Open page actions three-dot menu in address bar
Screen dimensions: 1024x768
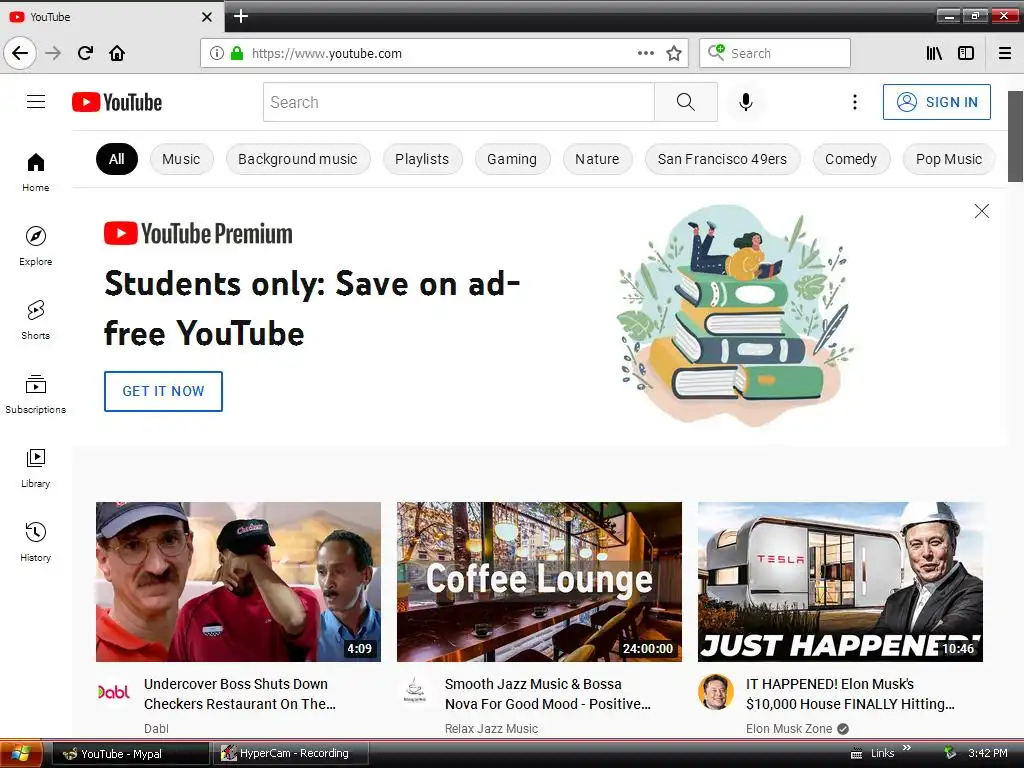pyautogui.click(x=646, y=53)
